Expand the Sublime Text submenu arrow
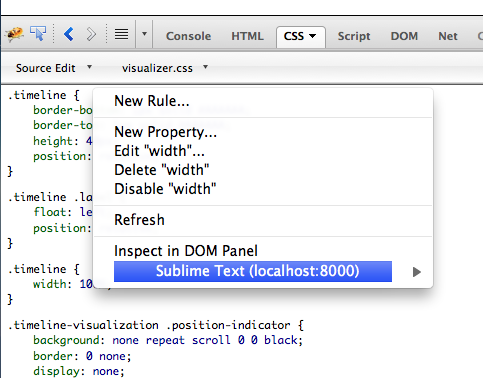Viewport: 483px width, 378px height. tap(416, 272)
